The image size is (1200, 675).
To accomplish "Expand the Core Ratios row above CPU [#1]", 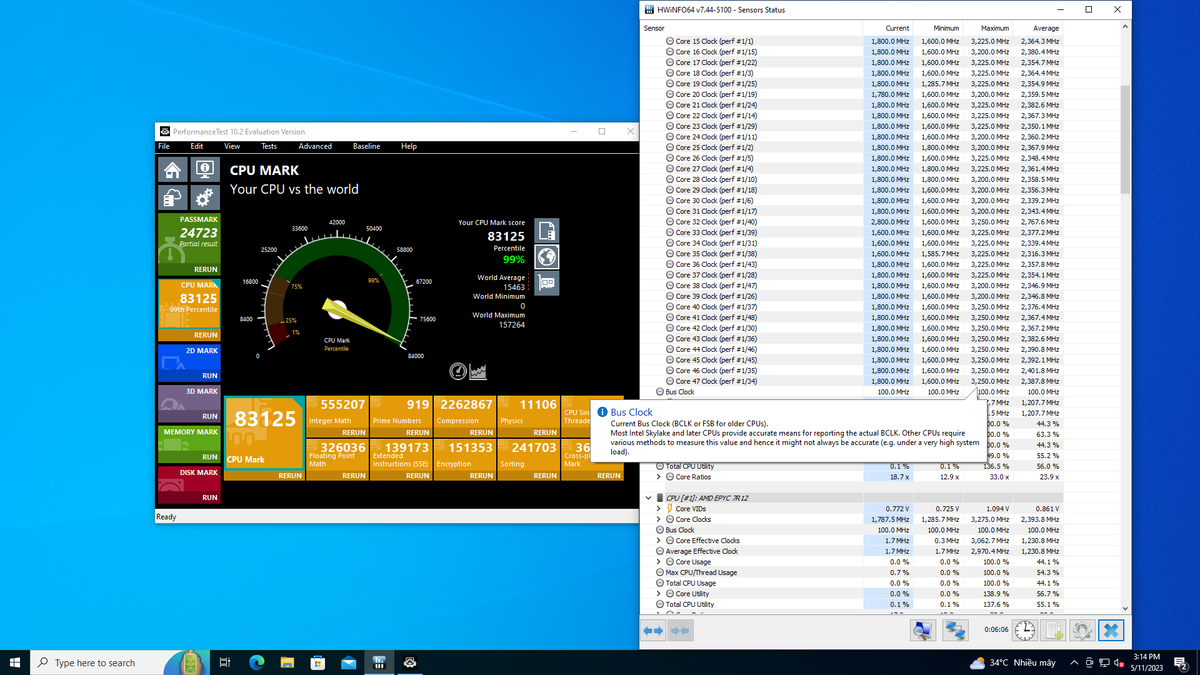I will [658, 477].
